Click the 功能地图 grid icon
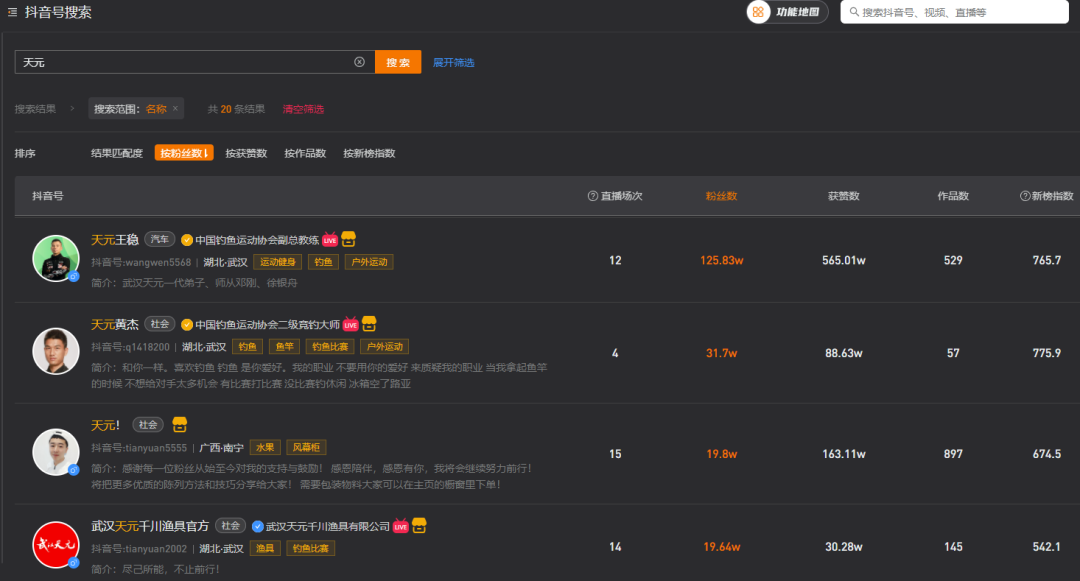The width and height of the screenshot is (1080, 581). point(758,12)
